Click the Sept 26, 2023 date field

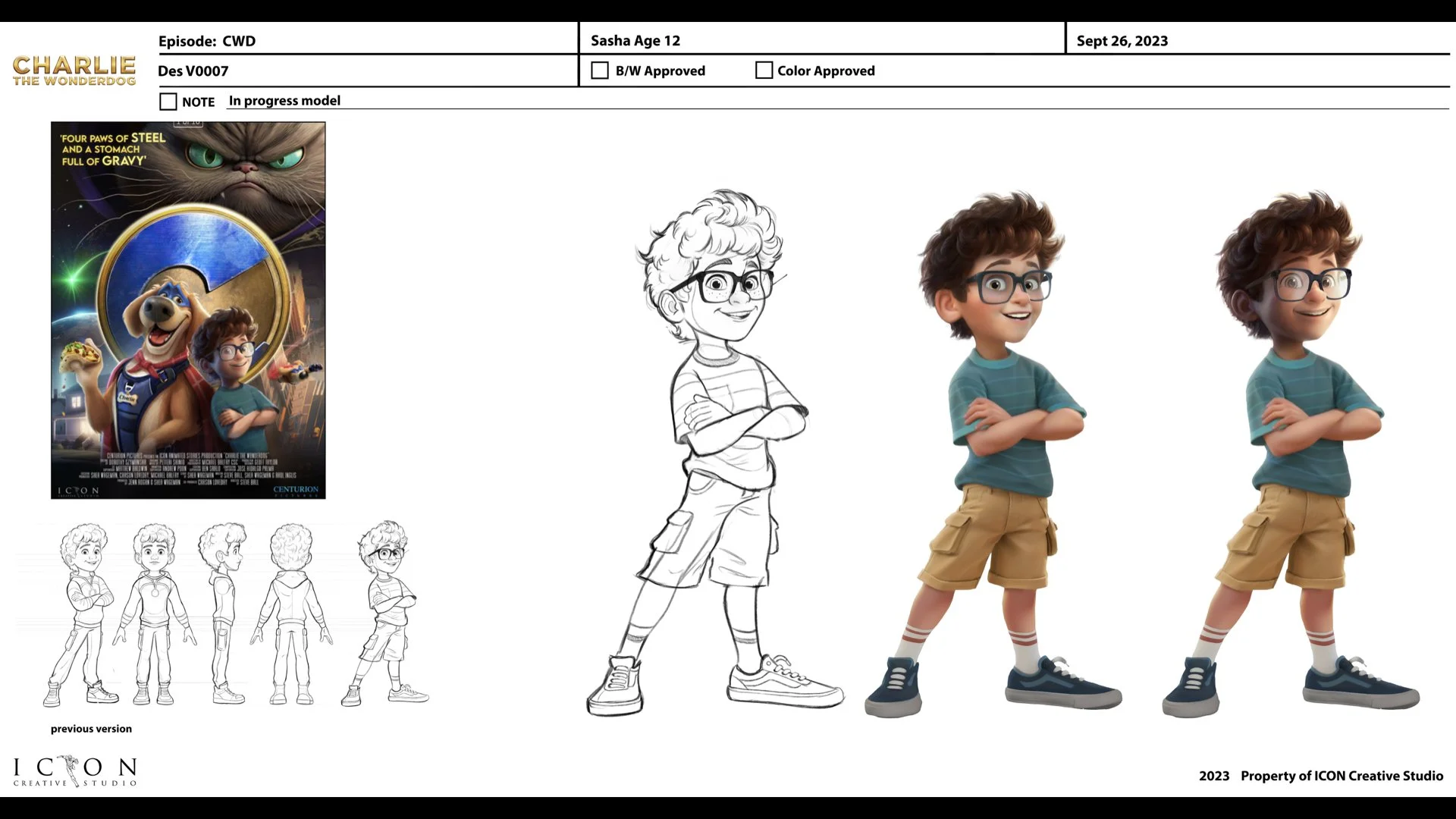click(1122, 41)
